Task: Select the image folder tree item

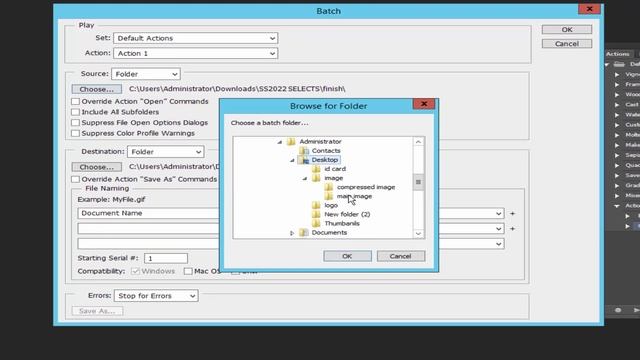Action: 333,178
